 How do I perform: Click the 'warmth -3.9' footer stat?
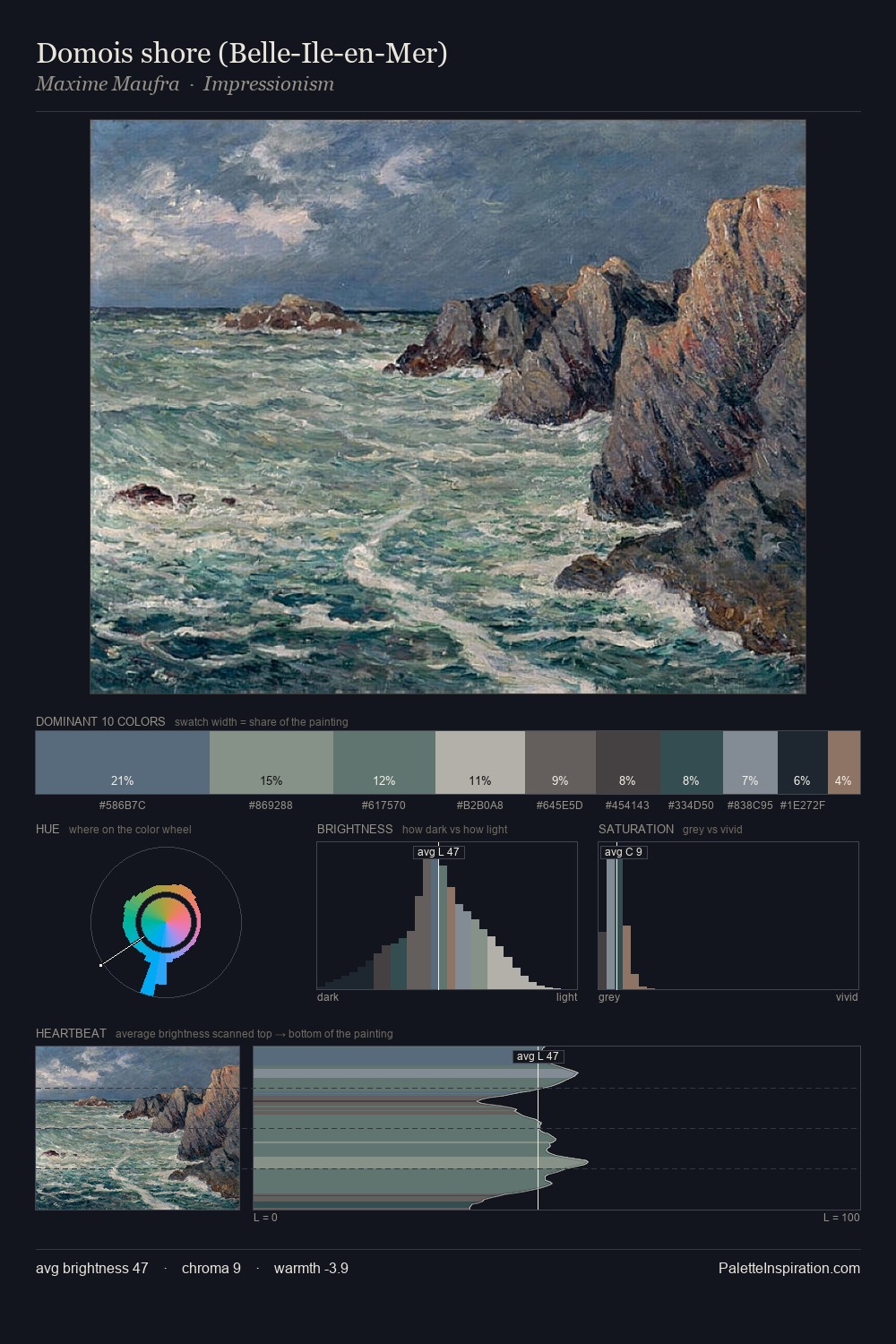coord(311,1268)
